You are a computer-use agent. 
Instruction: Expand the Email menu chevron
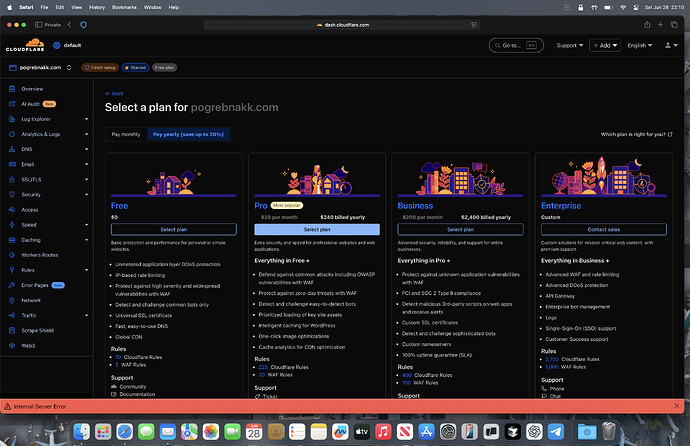point(86,165)
